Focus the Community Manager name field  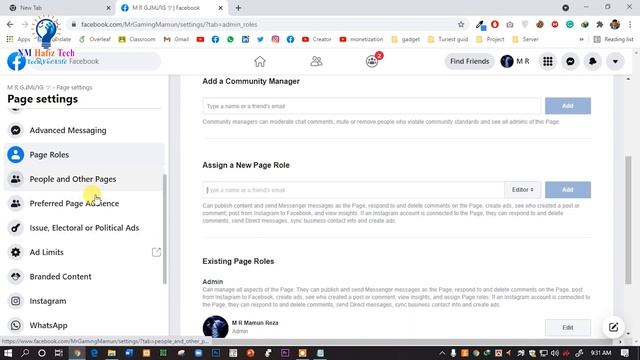[372, 106]
